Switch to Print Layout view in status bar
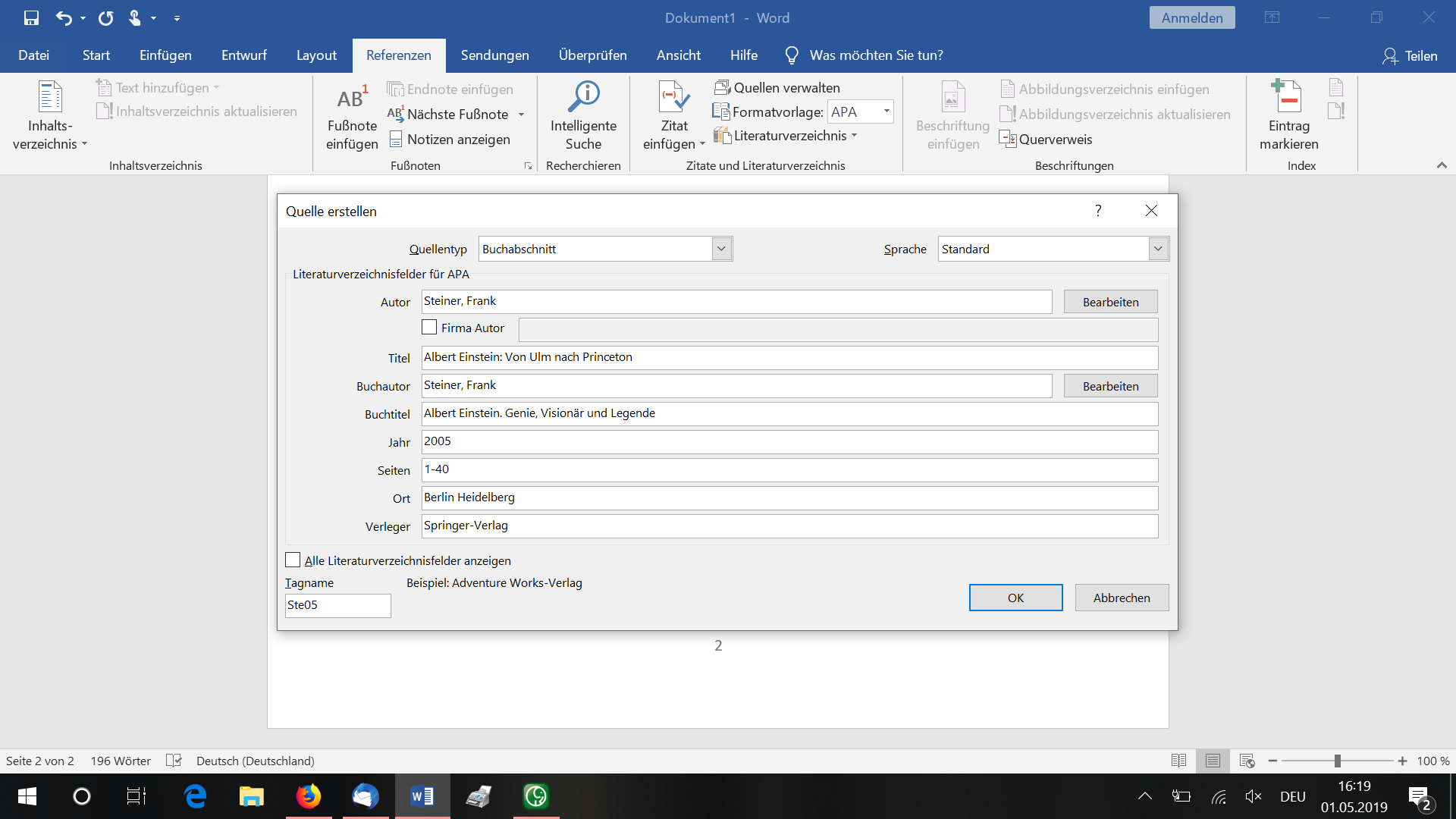 click(1213, 761)
